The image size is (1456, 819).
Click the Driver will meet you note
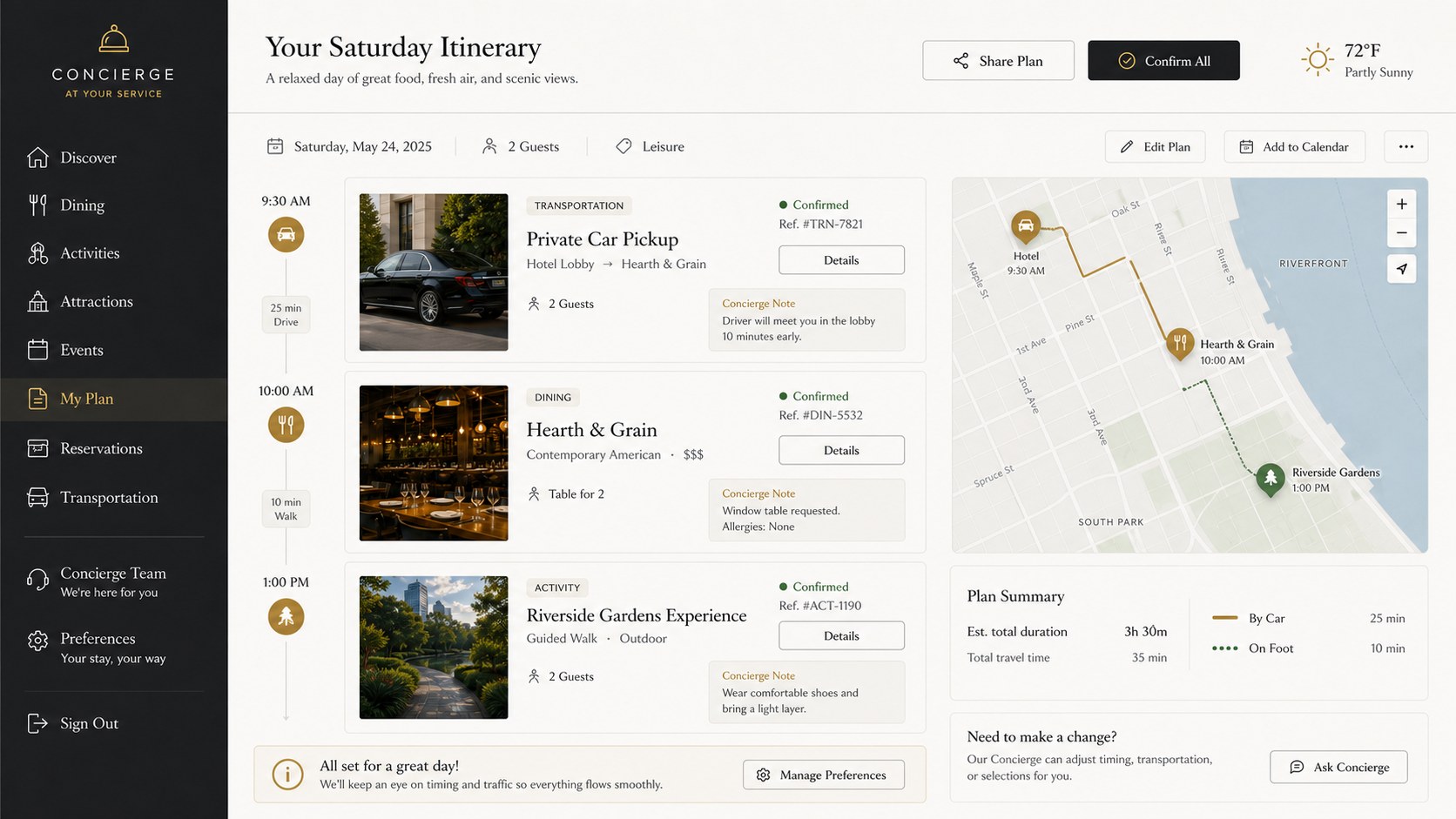[x=806, y=320]
